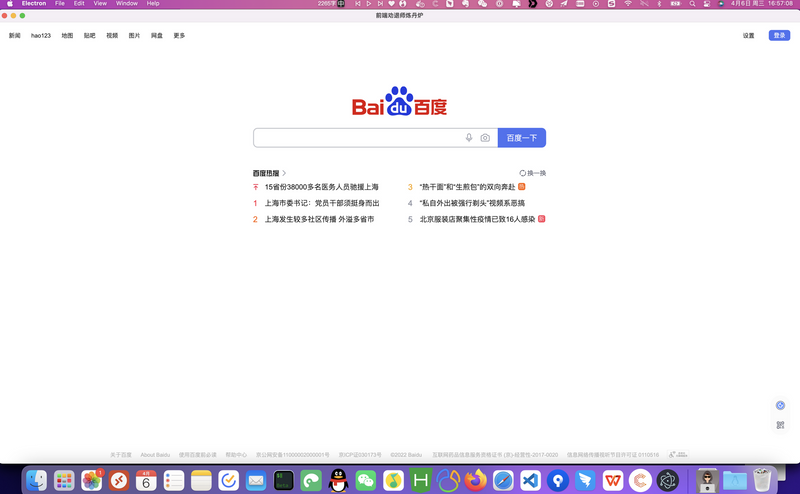Click the Spotlight search icon in menu bar
The height and width of the screenshot is (494, 800).
coord(692,4)
